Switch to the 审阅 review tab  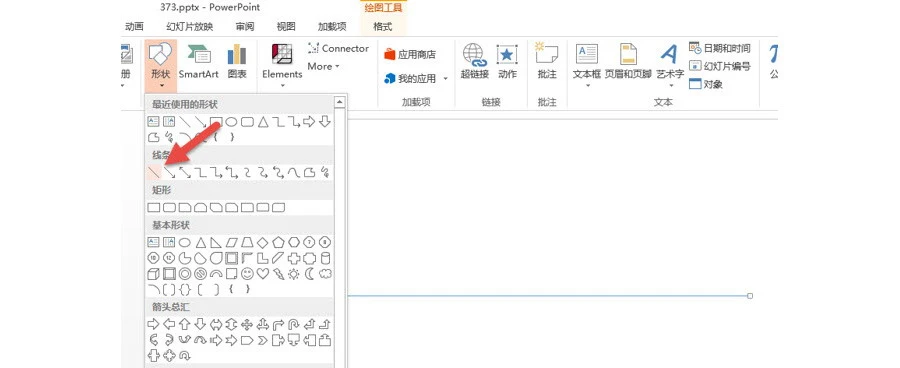[245, 26]
